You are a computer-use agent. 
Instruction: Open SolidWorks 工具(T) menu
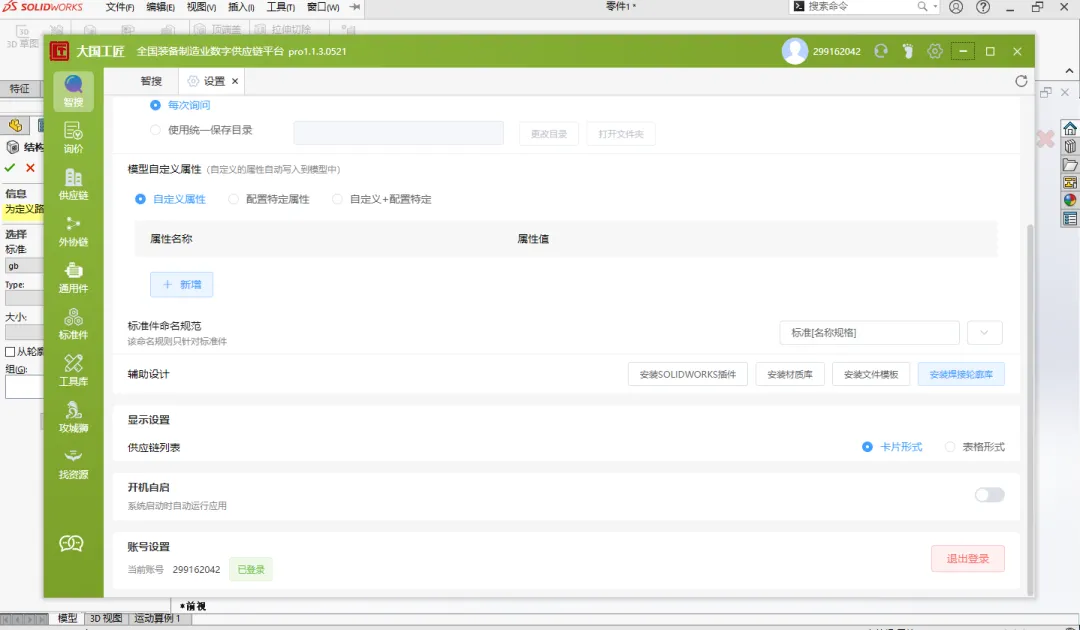281,7
